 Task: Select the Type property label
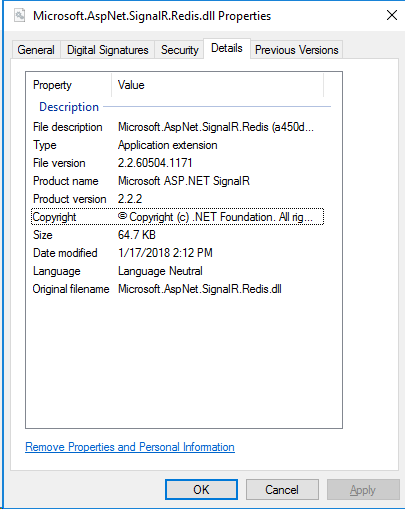click(45, 145)
